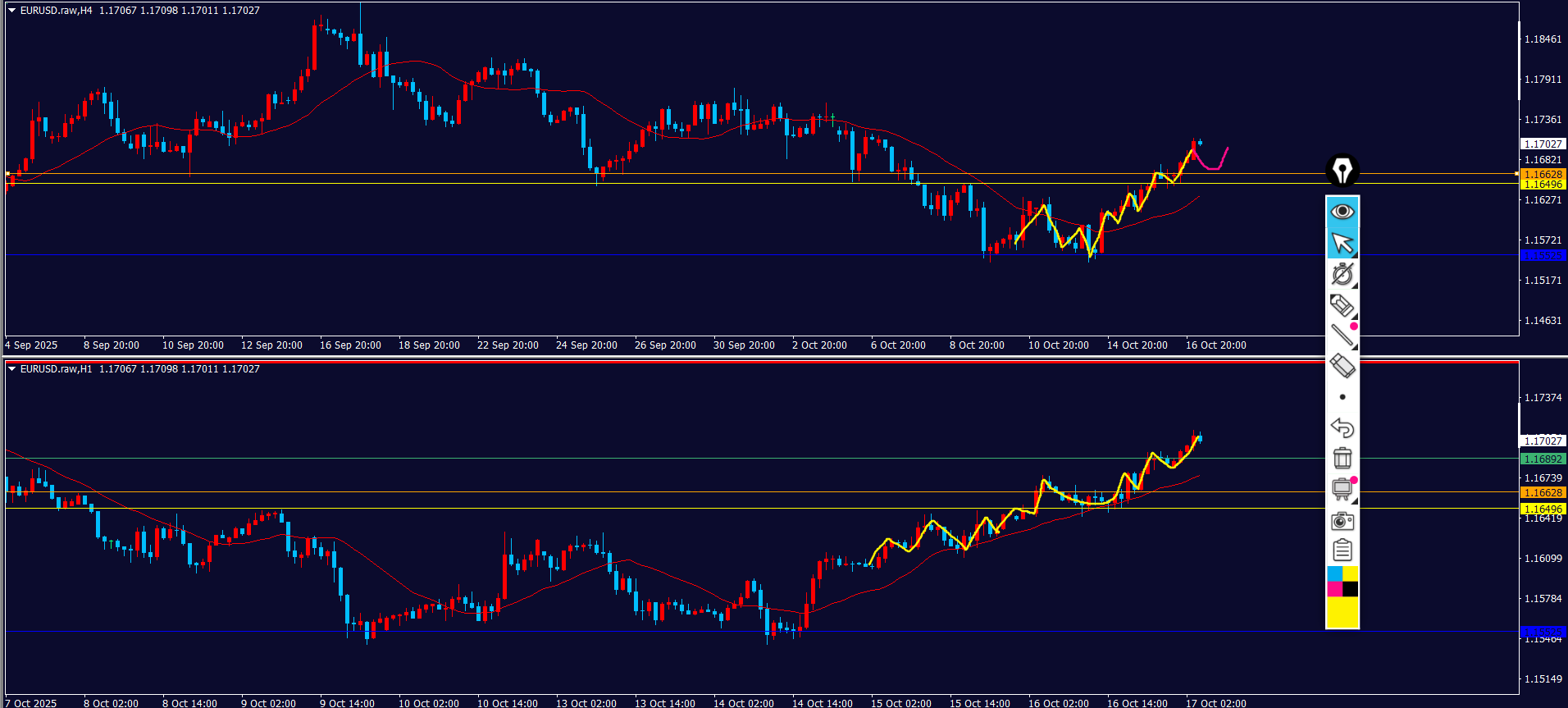This screenshot has height=708, width=1568.
Task: Pick the eraser tool
Action: click(1342, 366)
